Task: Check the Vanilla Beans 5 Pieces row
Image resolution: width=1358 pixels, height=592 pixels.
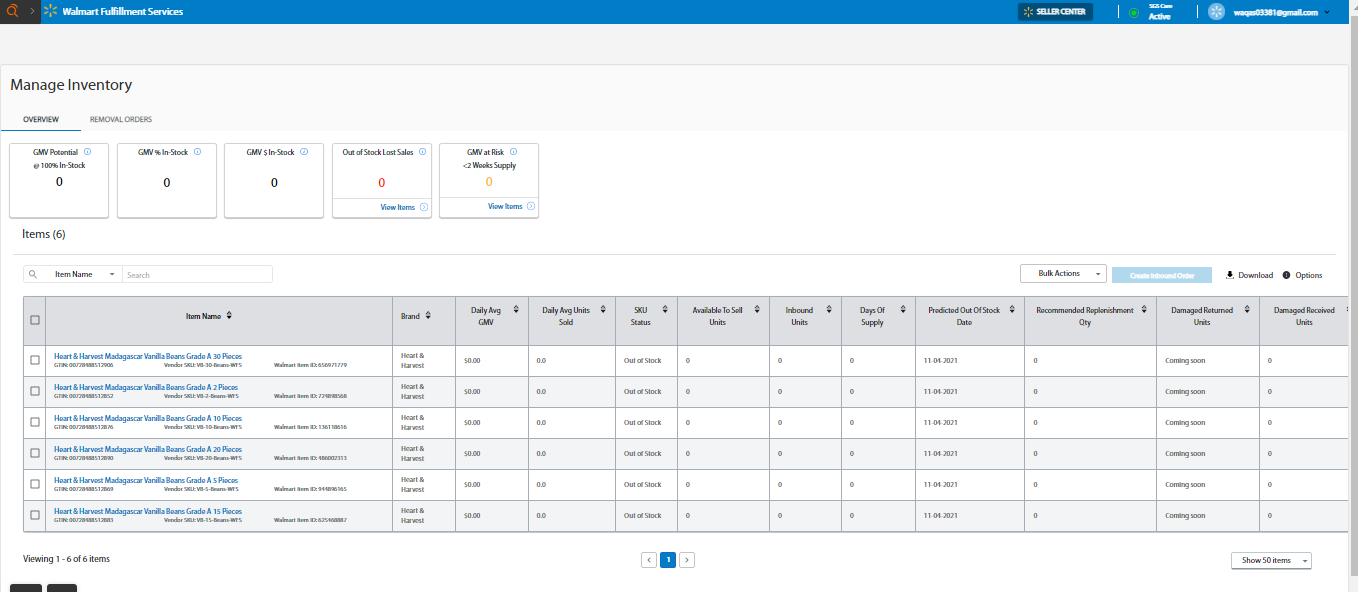Action: [35, 484]
